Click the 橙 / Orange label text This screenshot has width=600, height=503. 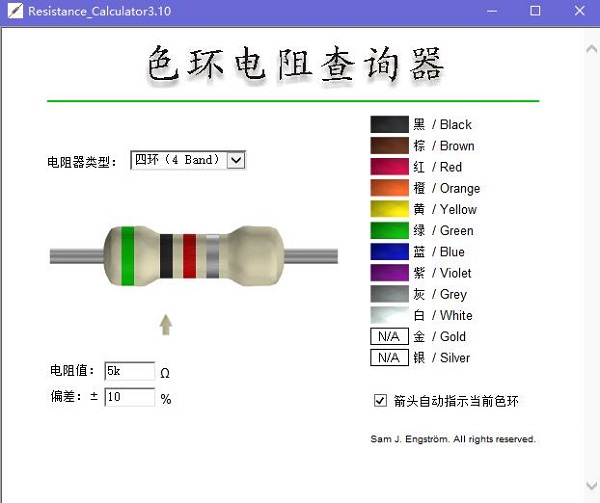[x=447, y=188]
